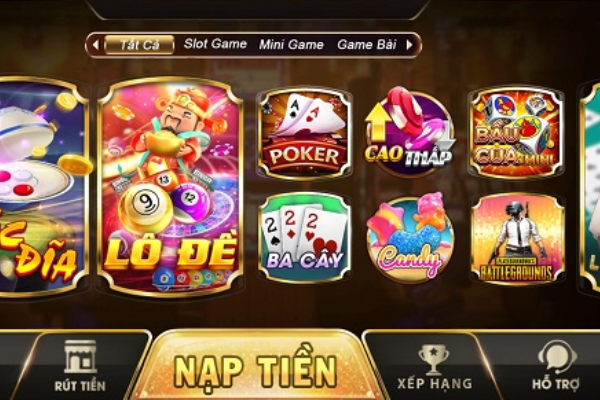600x400 pixels.
Task: Open the Lô Đề lottery card
Action: click(x=170, y=187)
